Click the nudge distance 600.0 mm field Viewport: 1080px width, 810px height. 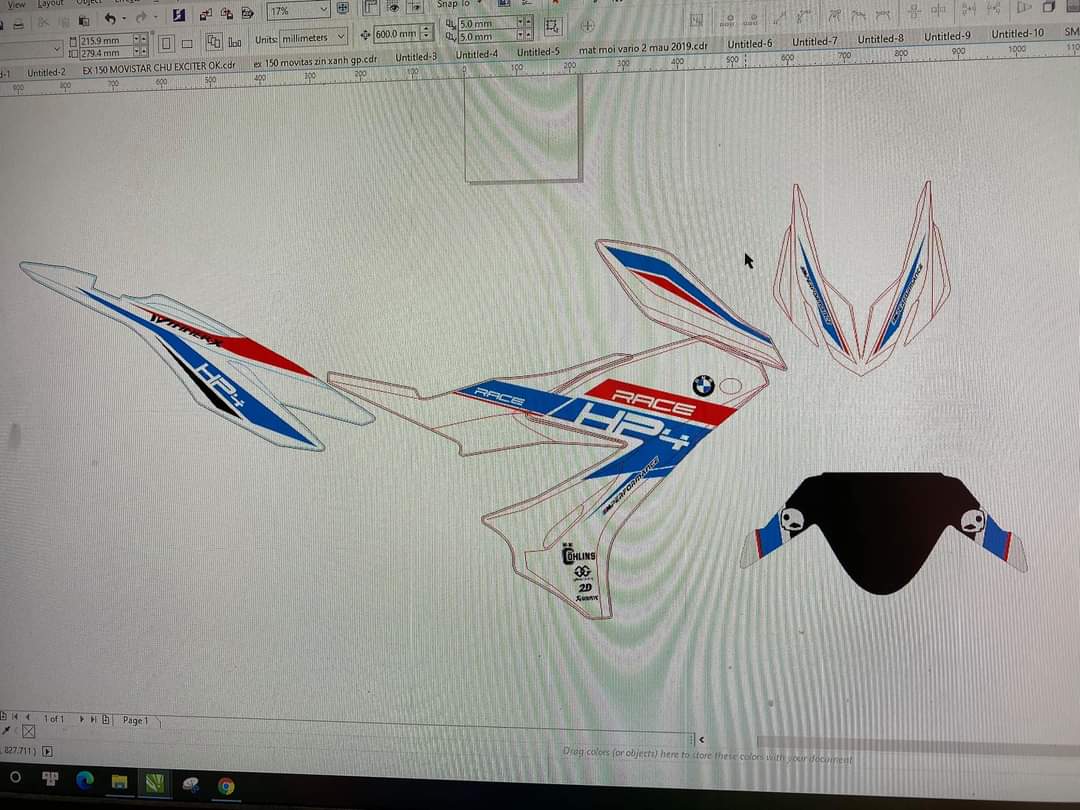point(396,34)
